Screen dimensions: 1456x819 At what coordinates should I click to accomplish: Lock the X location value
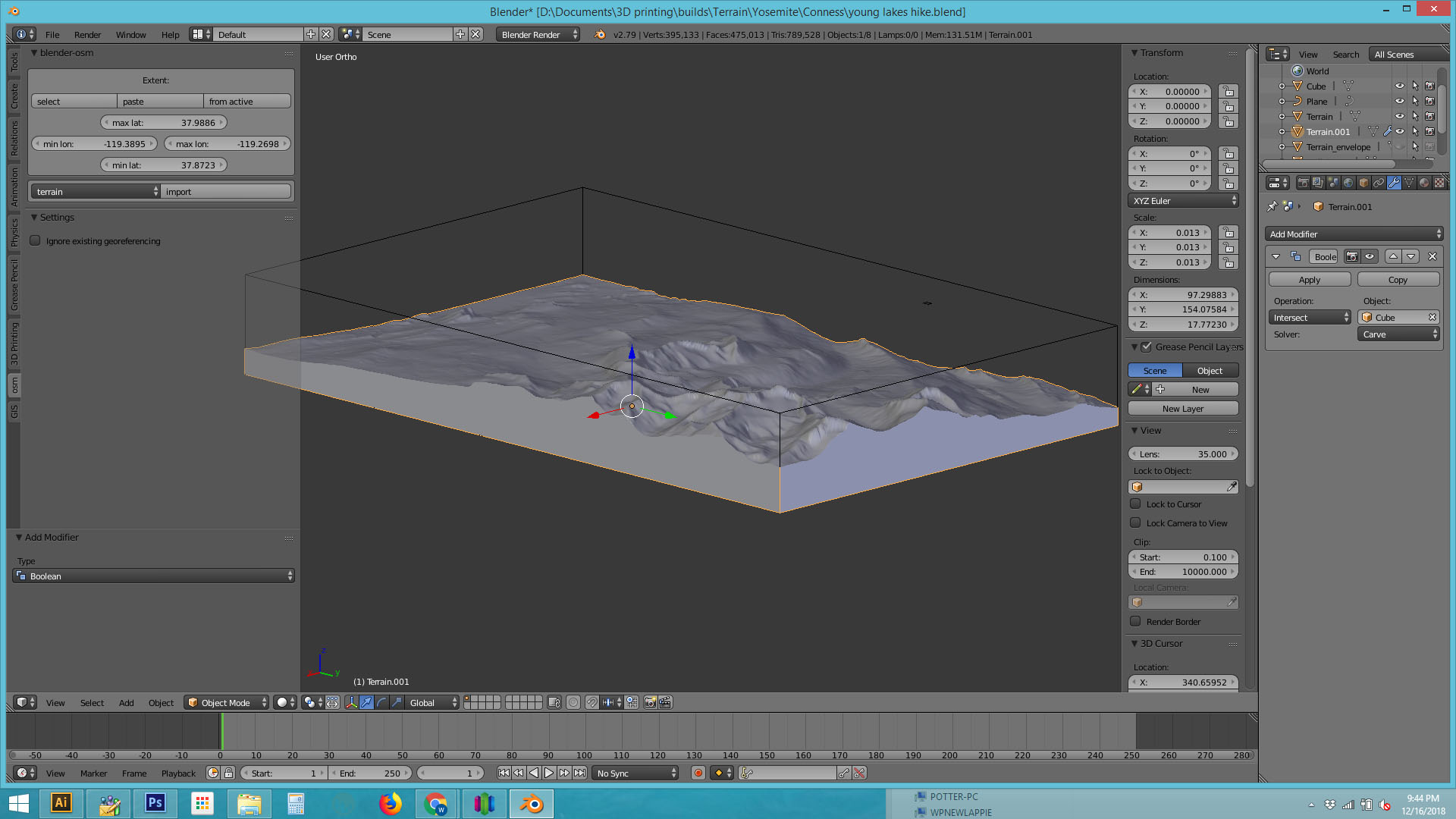pyautogui.click(x=1228, y=92)
